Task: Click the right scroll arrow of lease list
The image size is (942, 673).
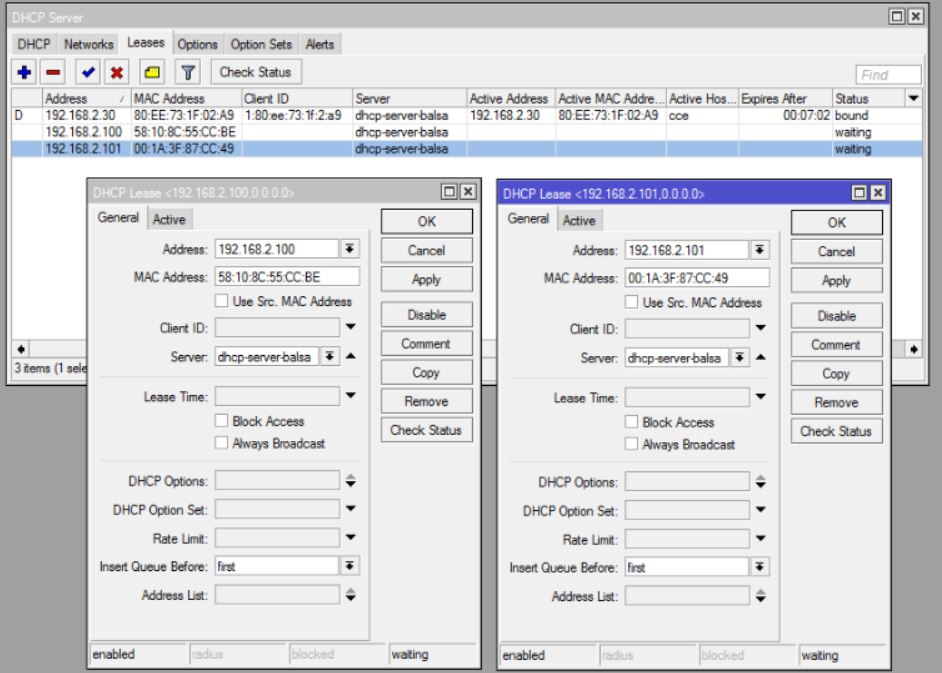Action: tap(913, 349)
